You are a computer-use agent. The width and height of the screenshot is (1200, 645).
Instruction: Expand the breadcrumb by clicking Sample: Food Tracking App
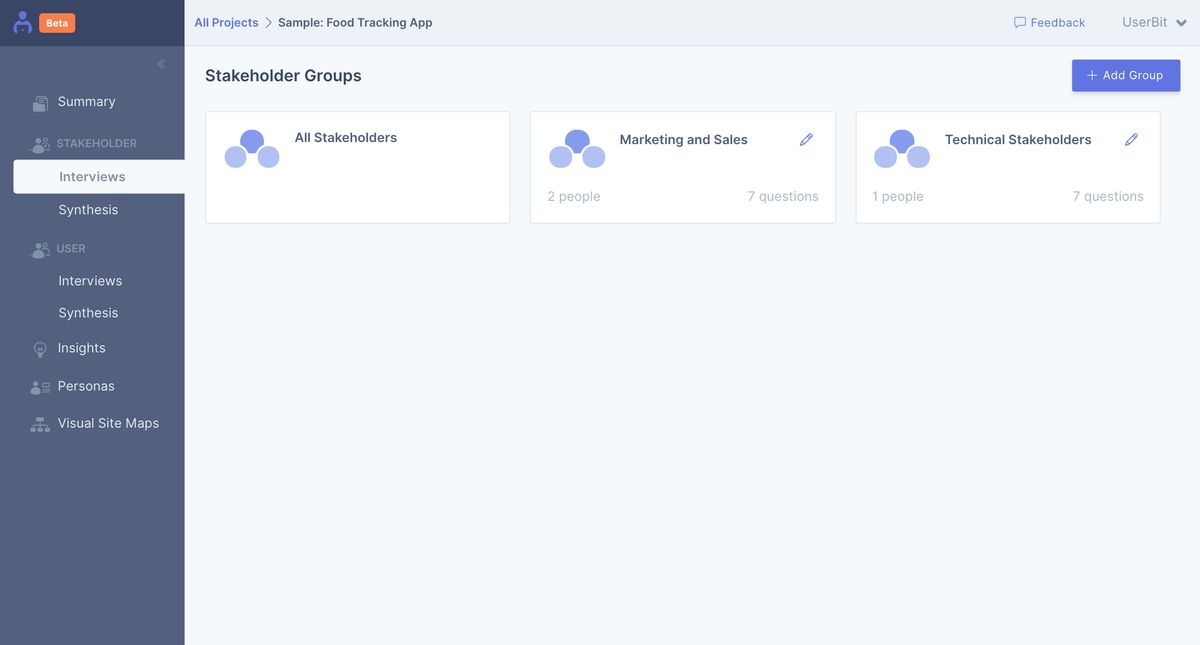tap(354, 21)
